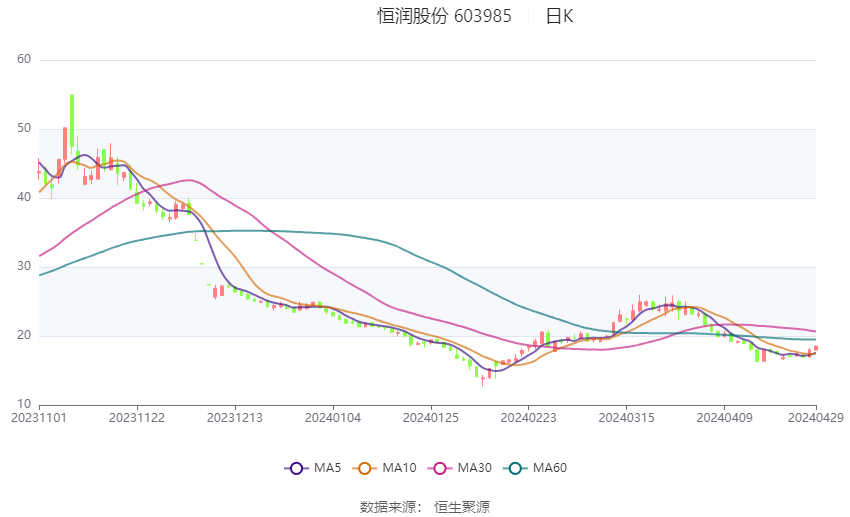
Task: Select x-axis date label 20240125
Action: (431, 418)
